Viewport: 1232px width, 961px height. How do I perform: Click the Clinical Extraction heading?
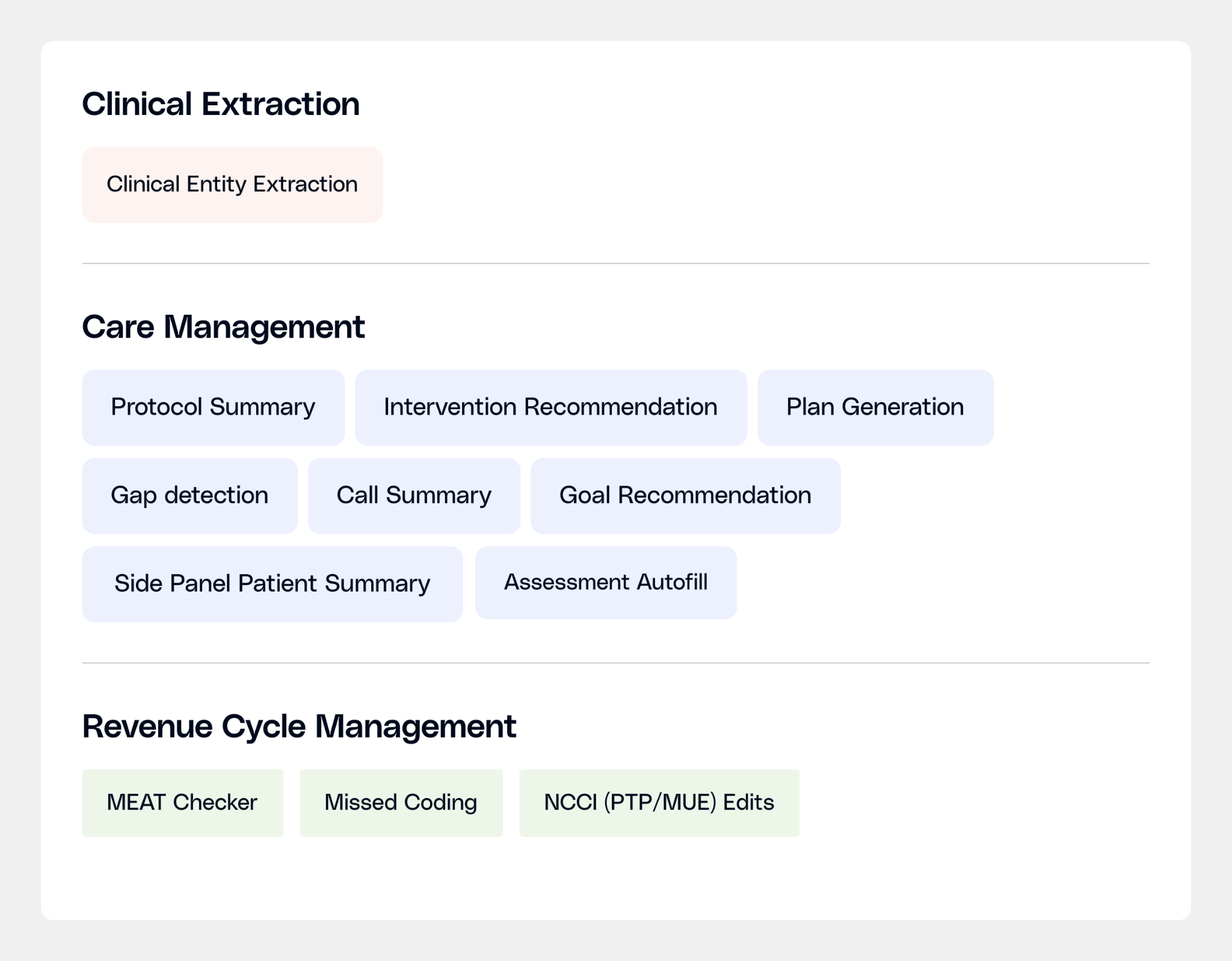[x=221, y=104]
